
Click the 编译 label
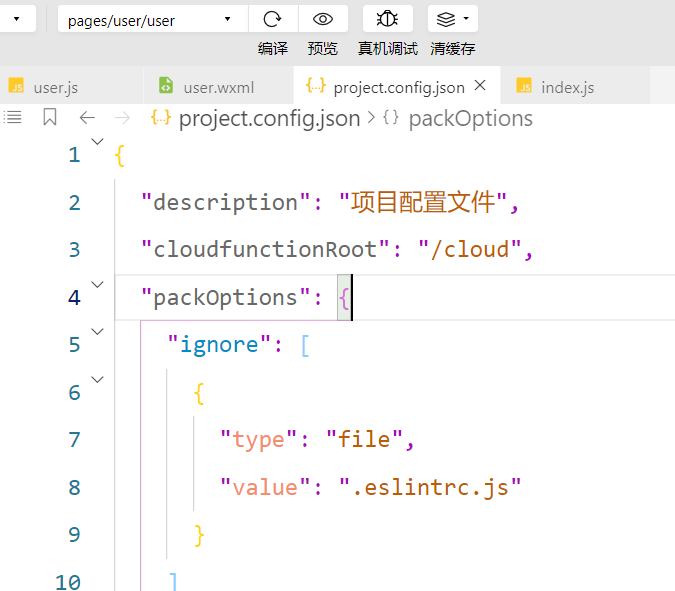point(273,48)
